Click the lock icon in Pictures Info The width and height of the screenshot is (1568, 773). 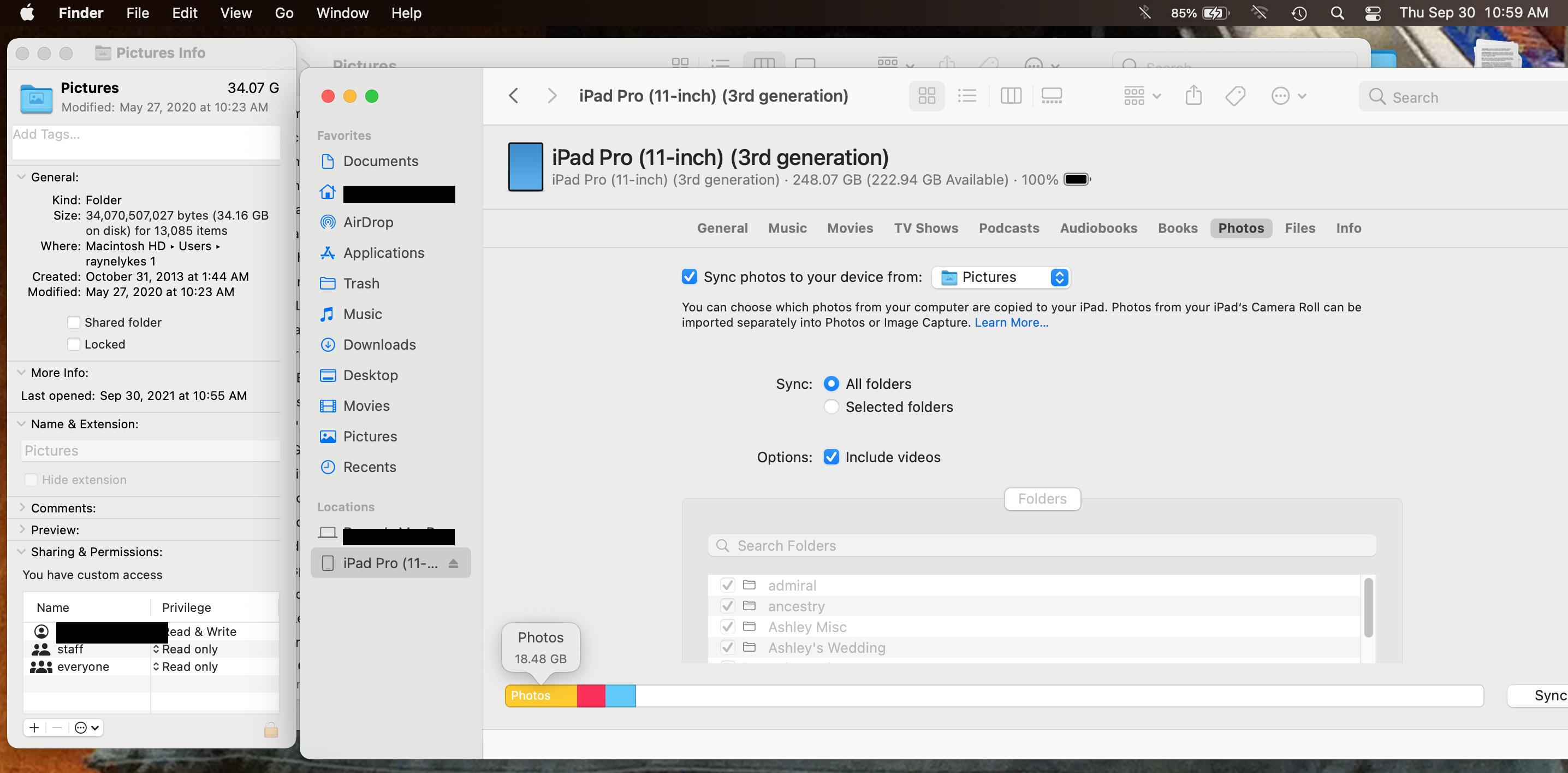[271, 730]
